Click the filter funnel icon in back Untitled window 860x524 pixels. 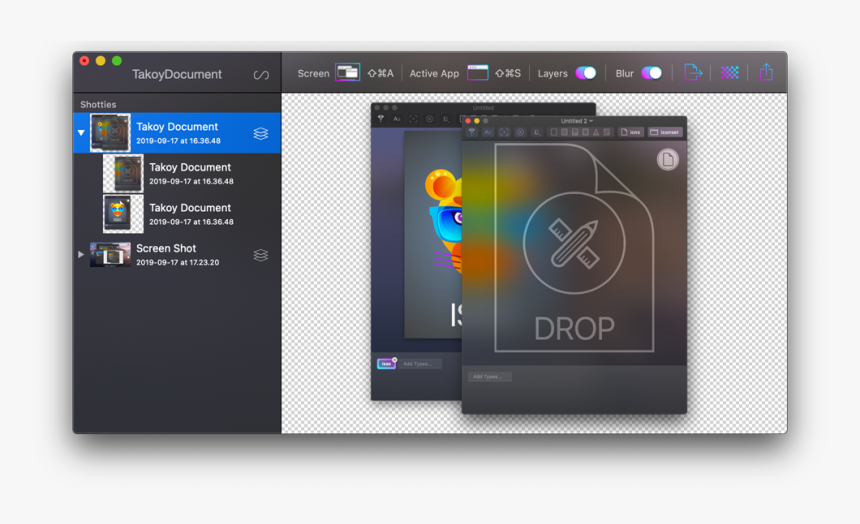point(381,119)
